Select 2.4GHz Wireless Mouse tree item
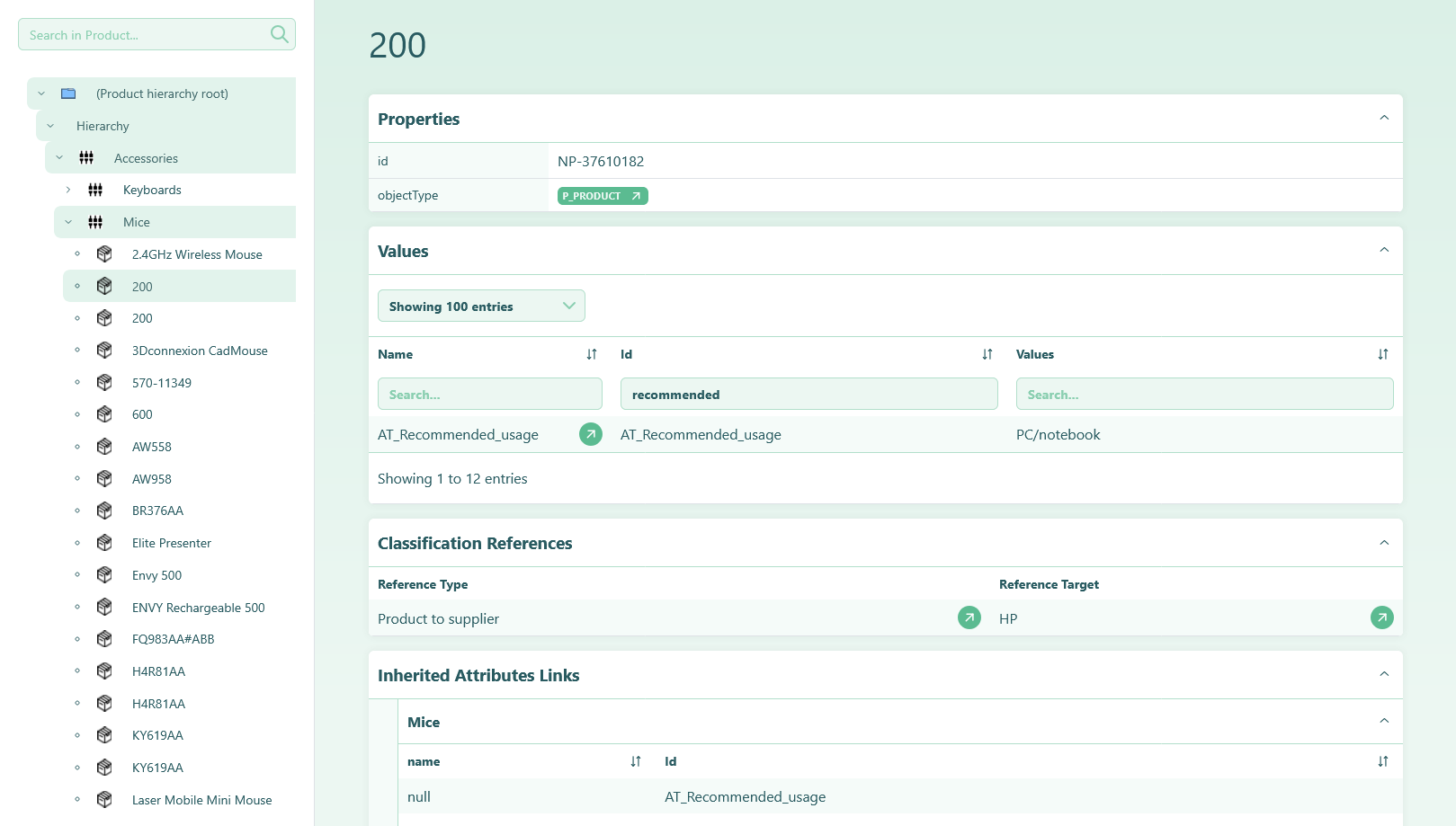The width and height of the screenshot is (1456, 826). [197, 254]
